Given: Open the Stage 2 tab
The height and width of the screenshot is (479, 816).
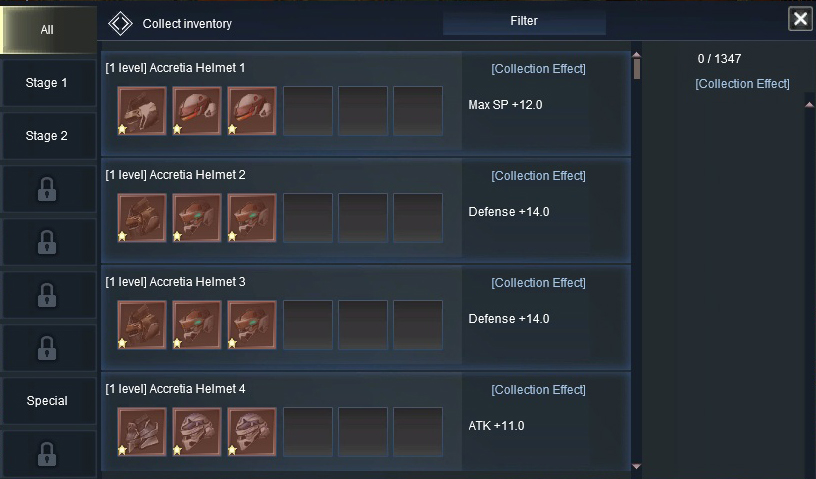Looking at the screenshot, I should (49, 136).
